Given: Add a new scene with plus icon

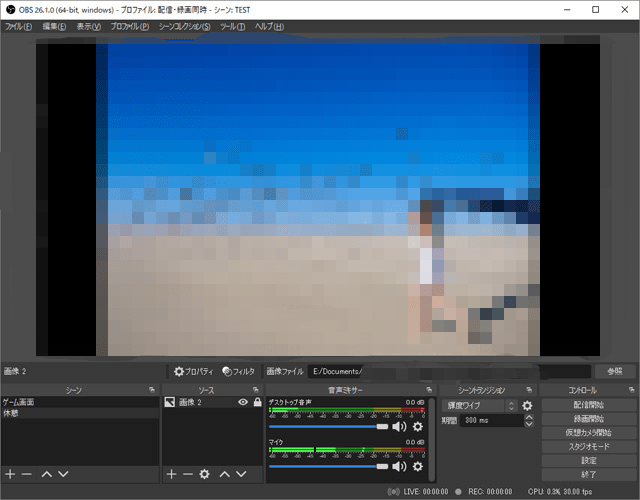Looking at the screenshot, I should 10,474.
